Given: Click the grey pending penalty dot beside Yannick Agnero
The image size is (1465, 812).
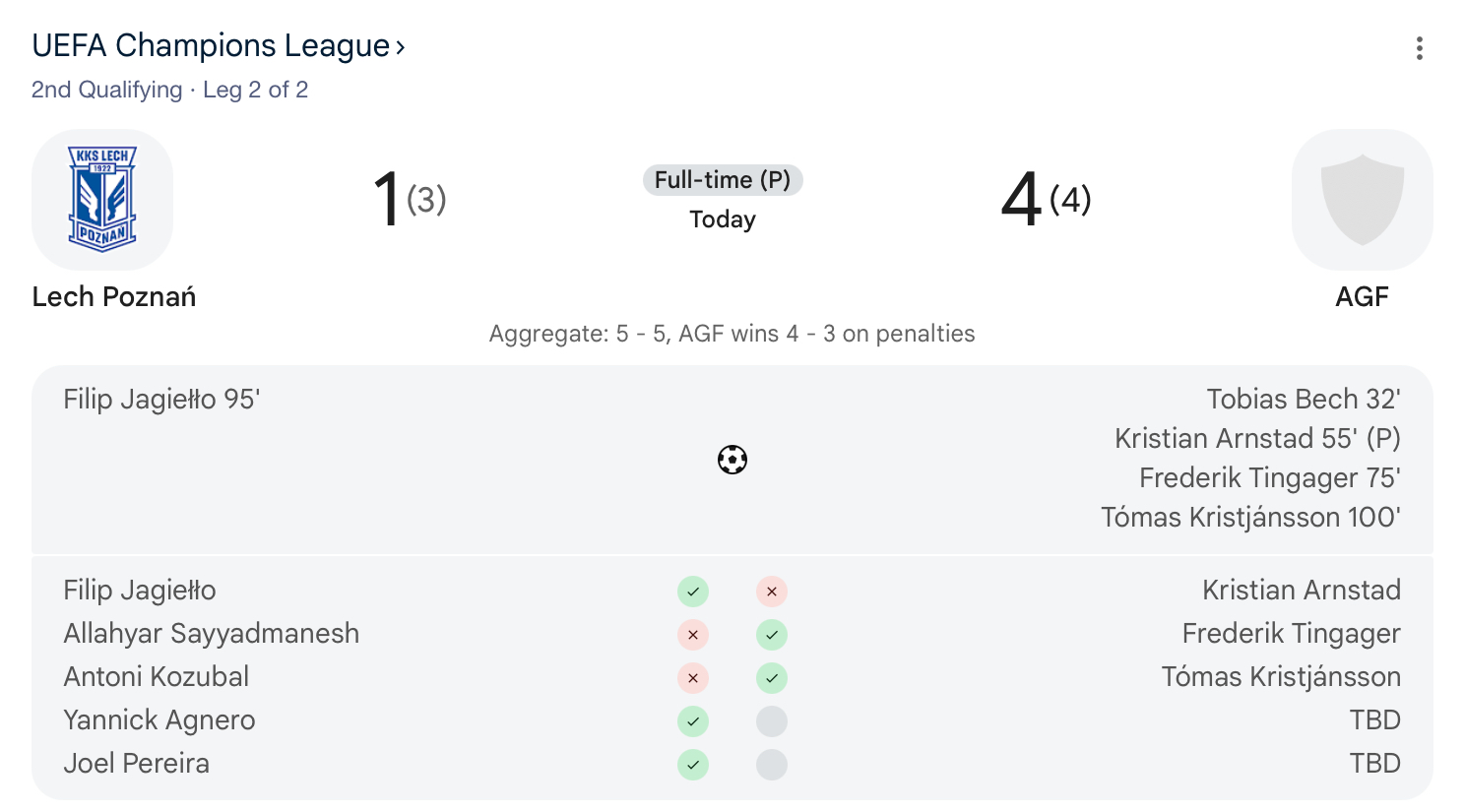Looking at the screenshot, I should pyautogui.click(x=772, y=721).
